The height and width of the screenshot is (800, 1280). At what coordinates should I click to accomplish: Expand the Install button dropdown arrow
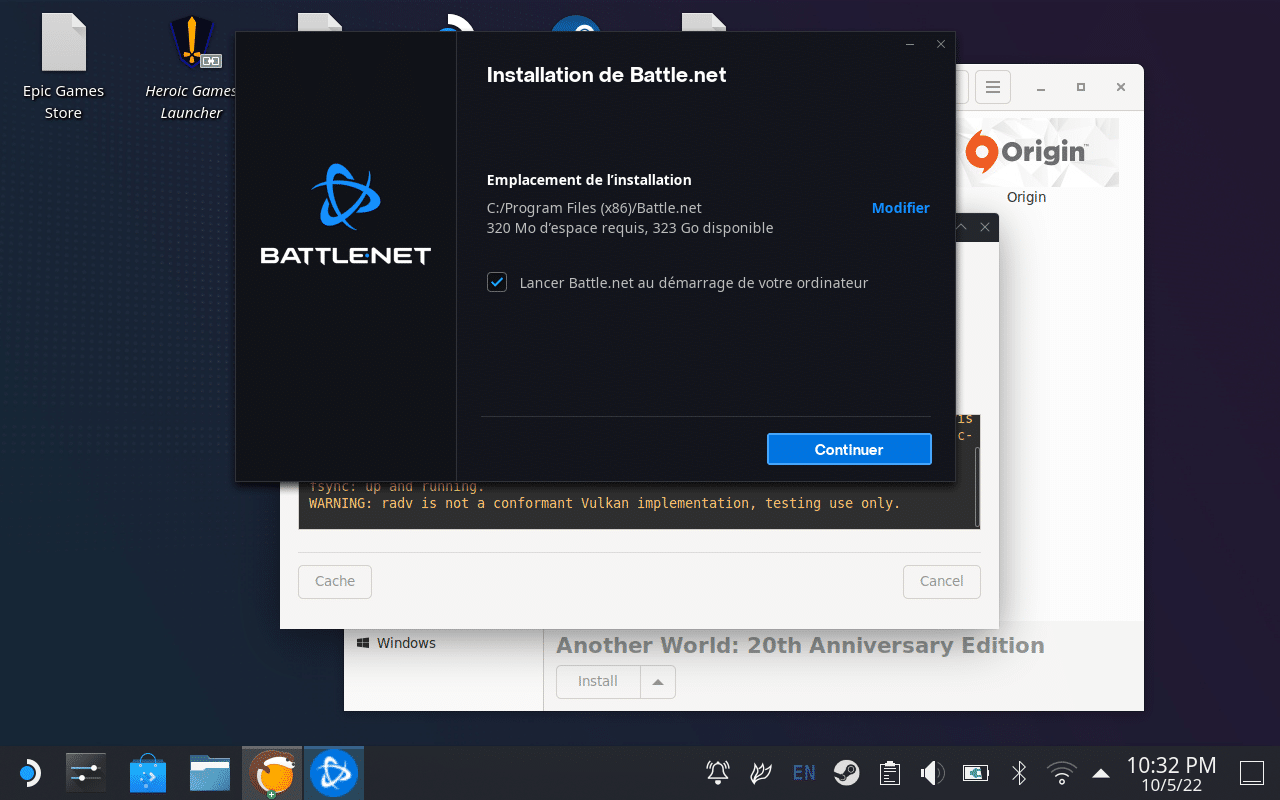click(x=658, y=681)
